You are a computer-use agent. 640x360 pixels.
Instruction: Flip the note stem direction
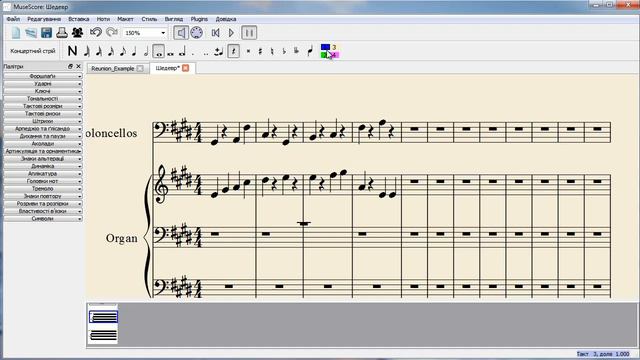pyautogui.click(x=310, y=51)
